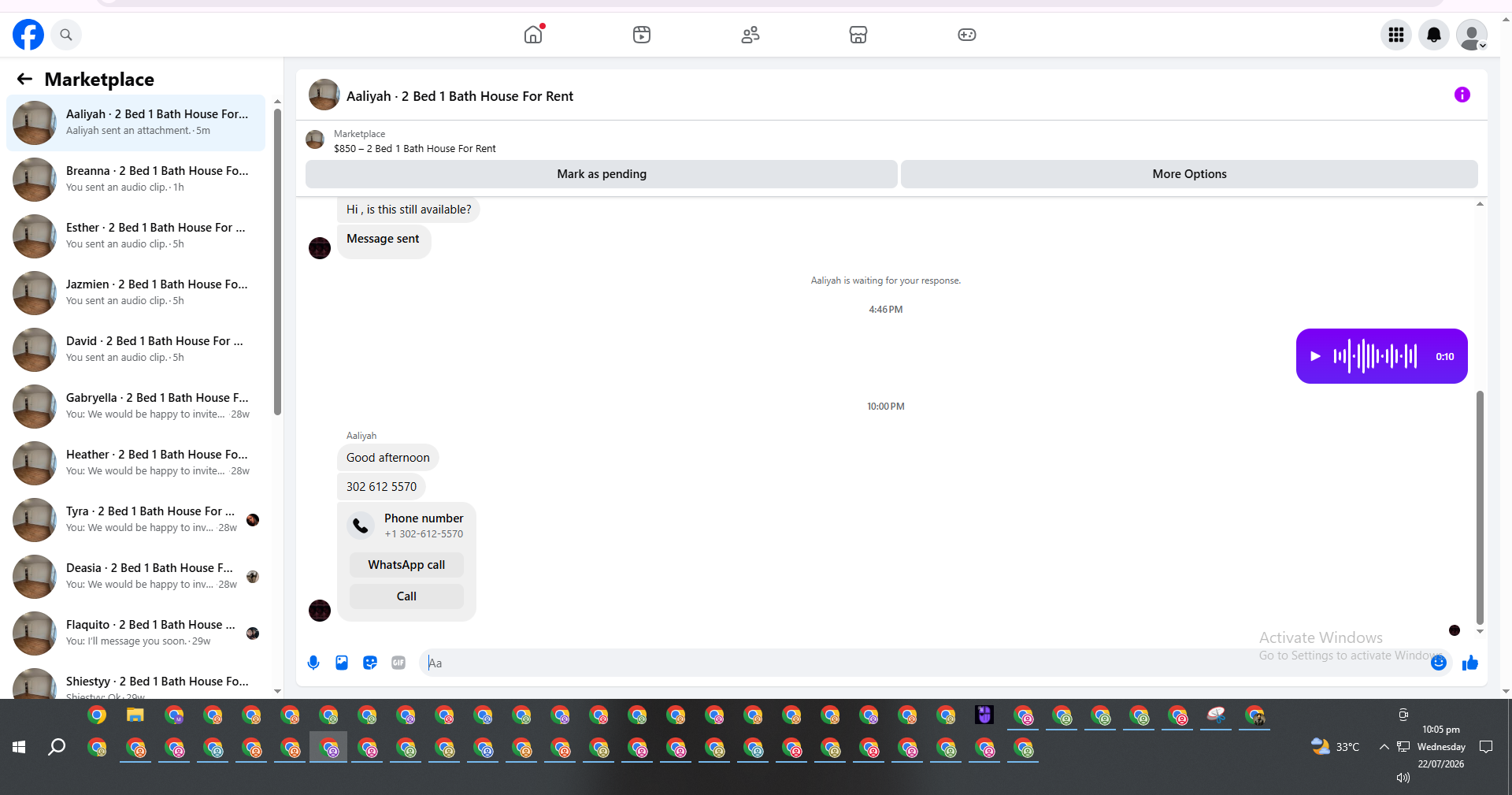Click Mark as pending button

pos(602,174)
